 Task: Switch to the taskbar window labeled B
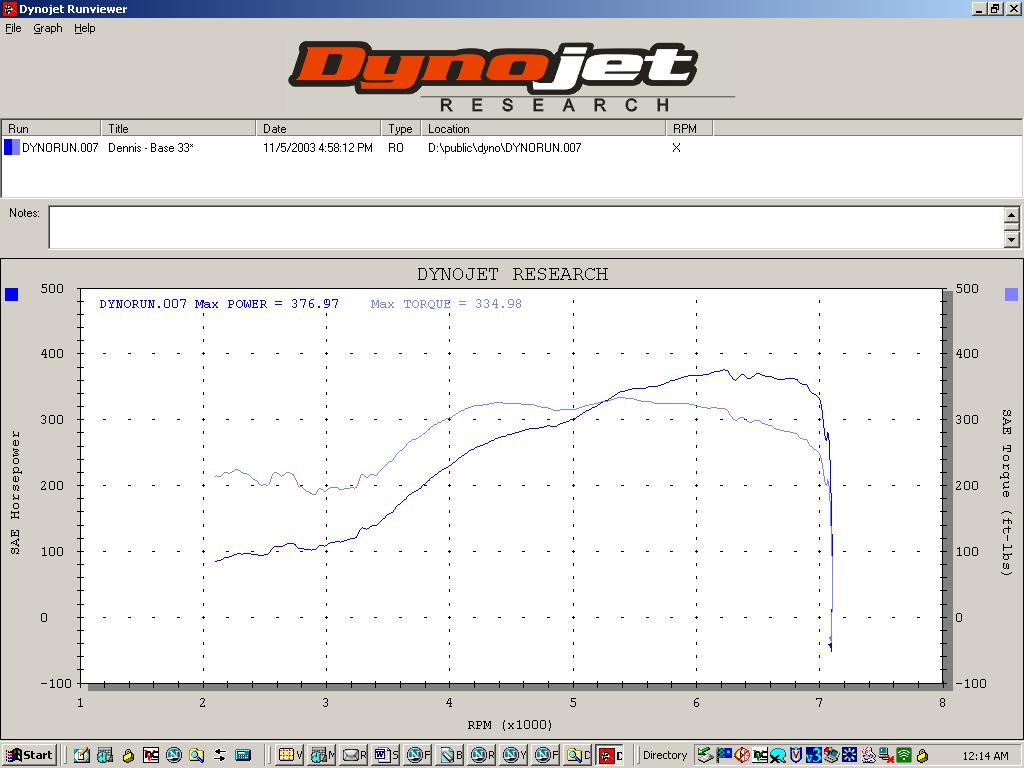coord(450,756)
